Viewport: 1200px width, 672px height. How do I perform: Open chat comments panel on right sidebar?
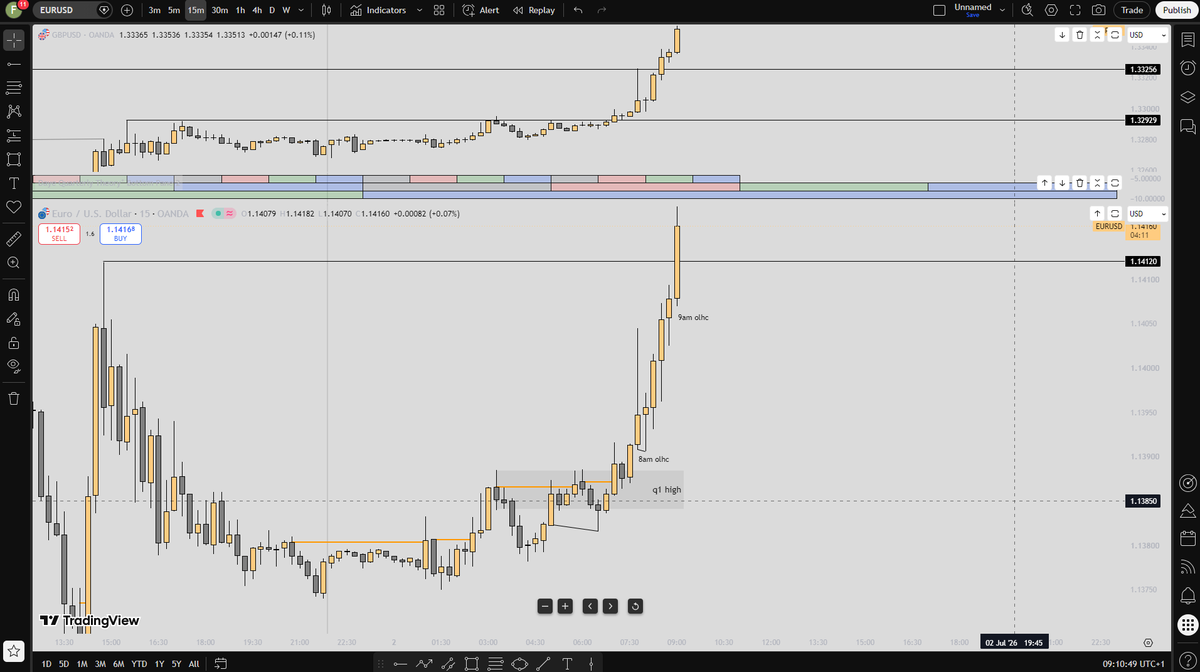coord(1187,127)
